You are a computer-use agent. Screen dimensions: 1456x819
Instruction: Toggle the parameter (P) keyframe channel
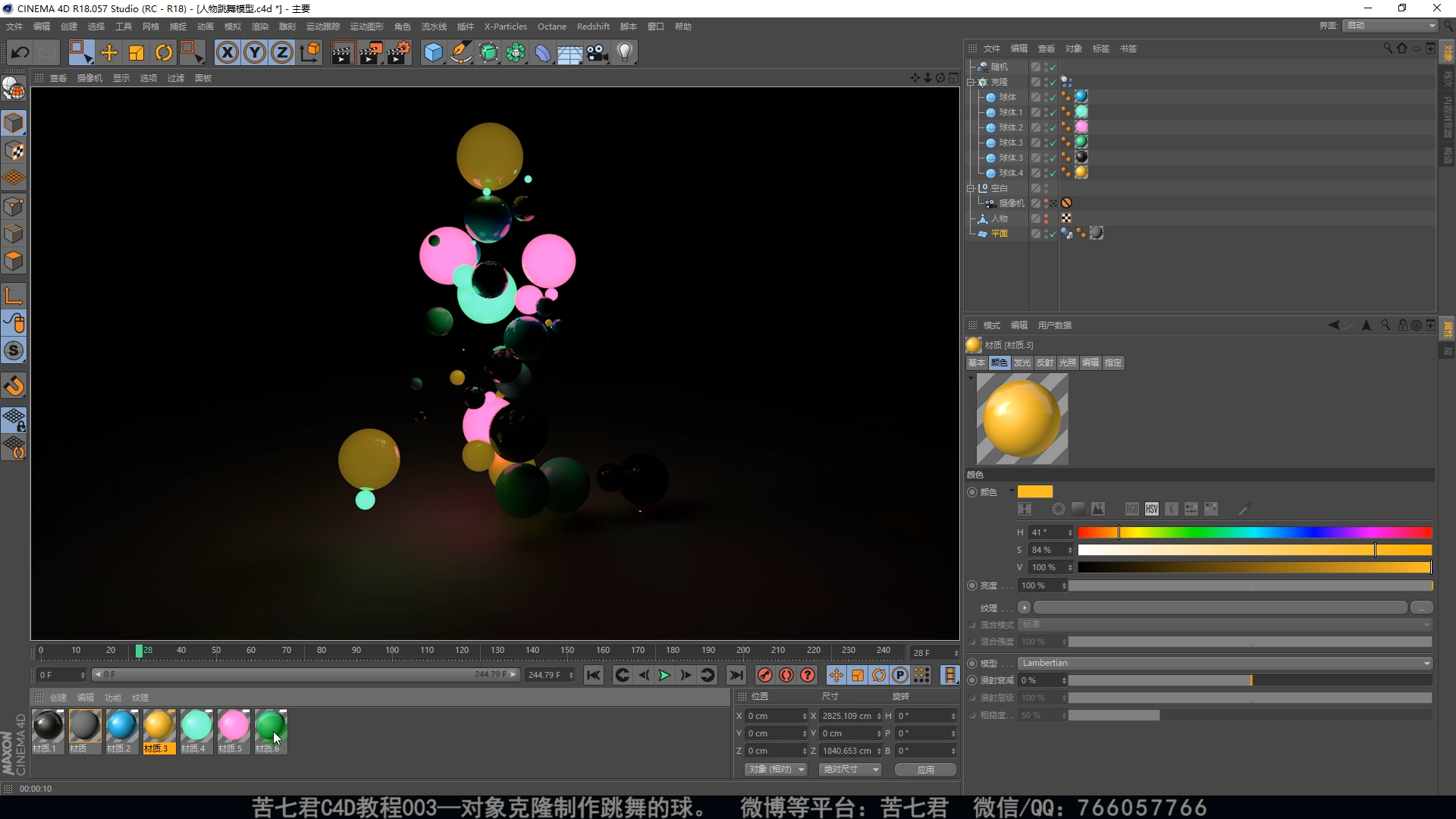900,675
